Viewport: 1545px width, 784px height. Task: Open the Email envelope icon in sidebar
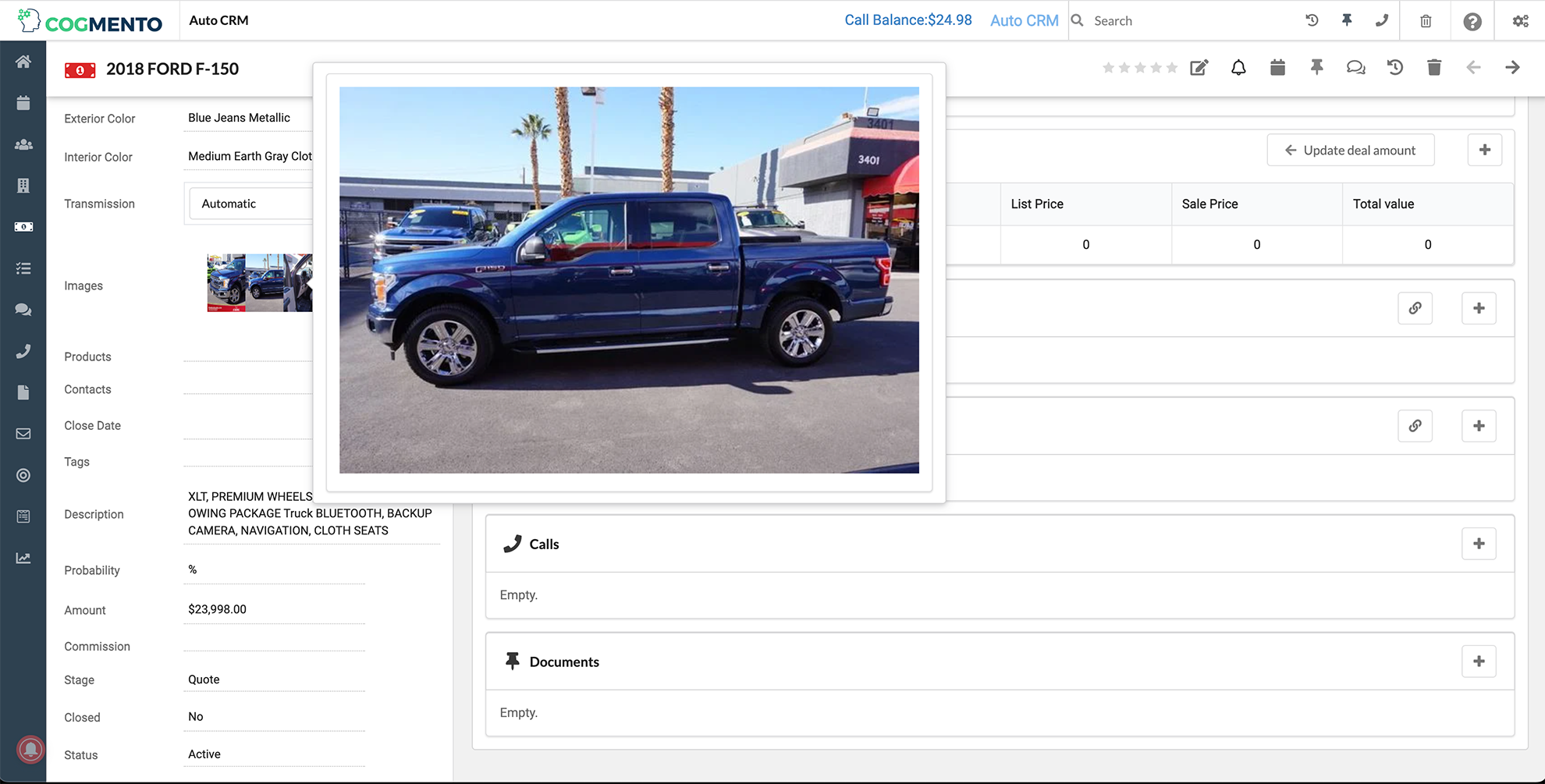pos(23,434)
